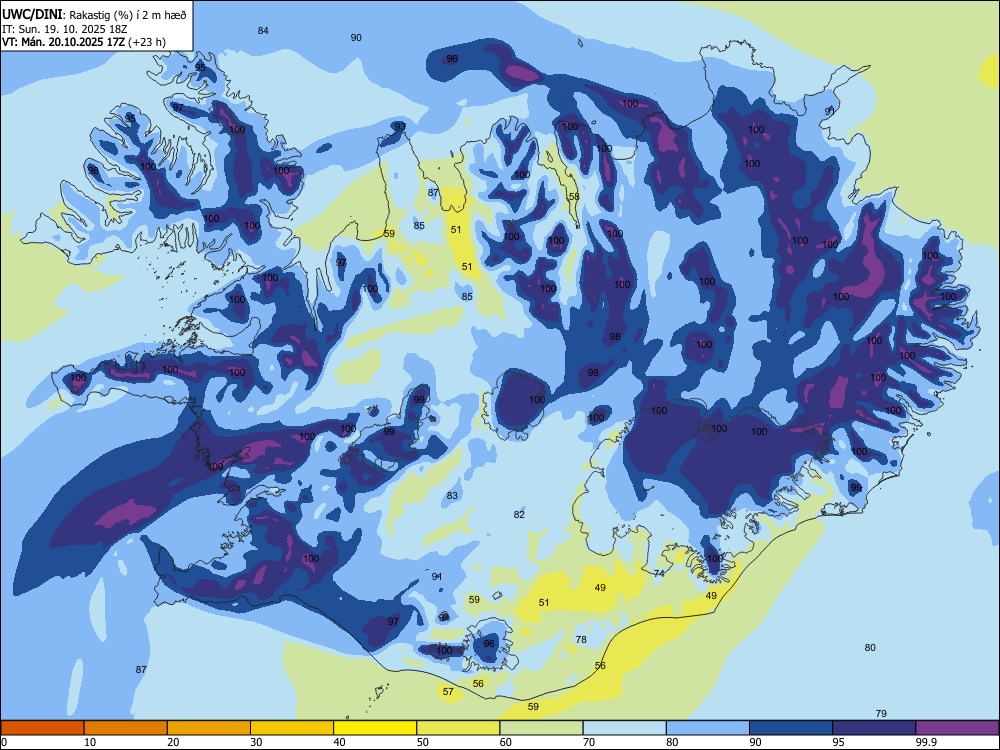This screenshot has width=1000, height=750.
Task: Click the 'Rakastig (%) í 2 m hæð' caption
Action: [x=128, y=15]
